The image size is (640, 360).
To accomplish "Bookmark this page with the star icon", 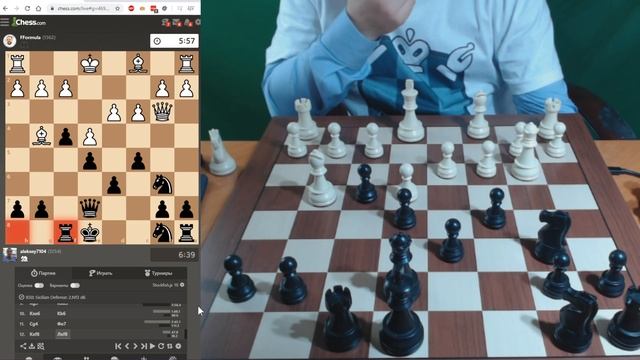I will tap(118, 8).
